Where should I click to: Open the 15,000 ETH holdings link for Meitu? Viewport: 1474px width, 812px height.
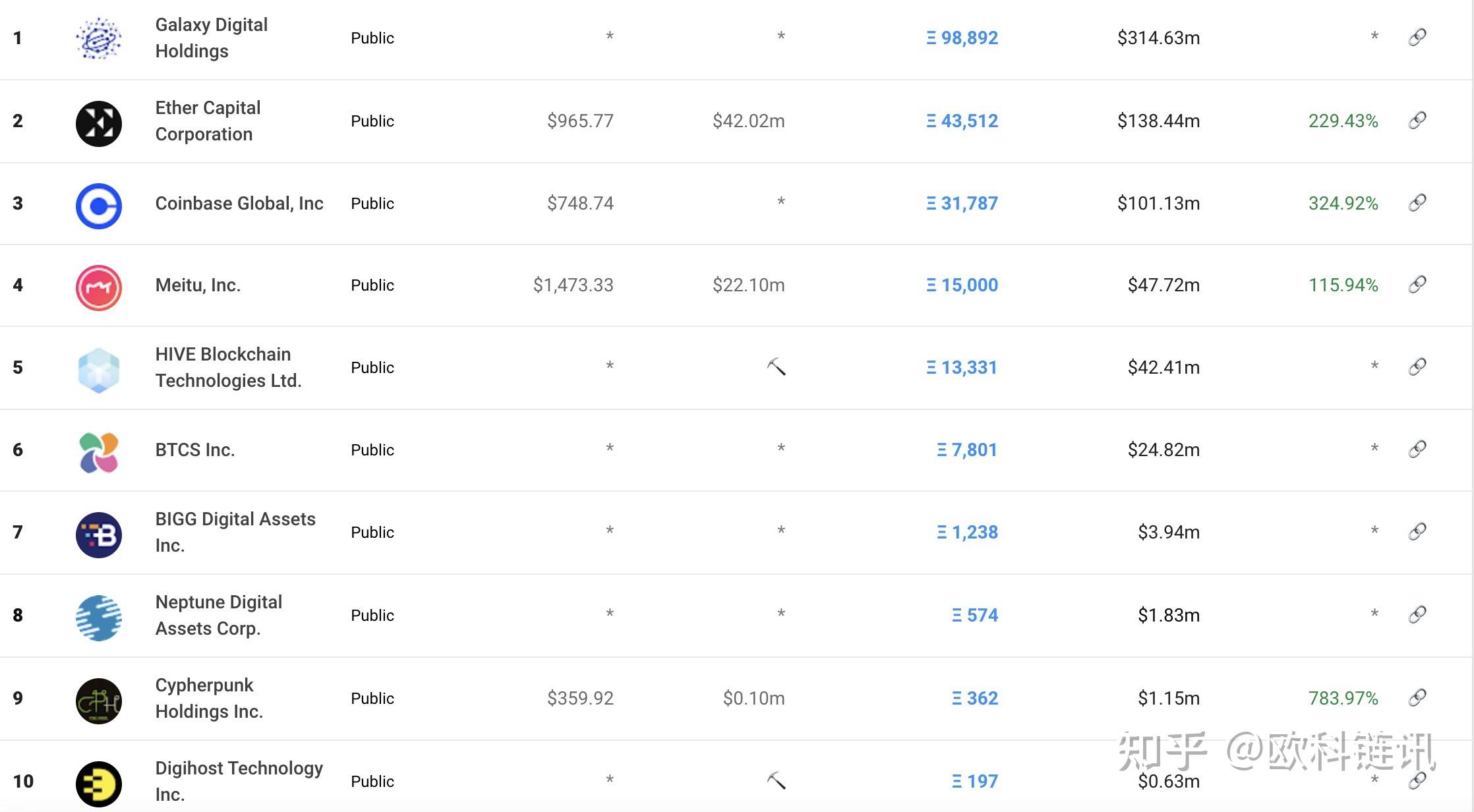(962, 285)
